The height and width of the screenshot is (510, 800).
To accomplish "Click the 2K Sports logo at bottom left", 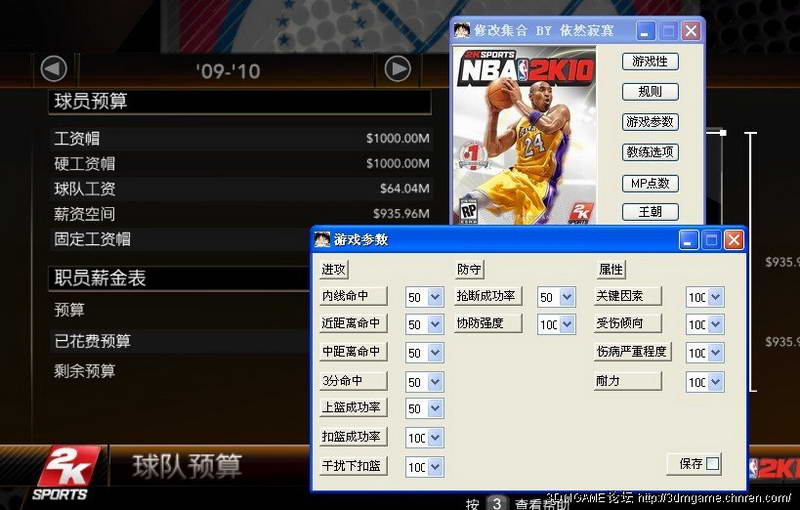I will 67,472.
